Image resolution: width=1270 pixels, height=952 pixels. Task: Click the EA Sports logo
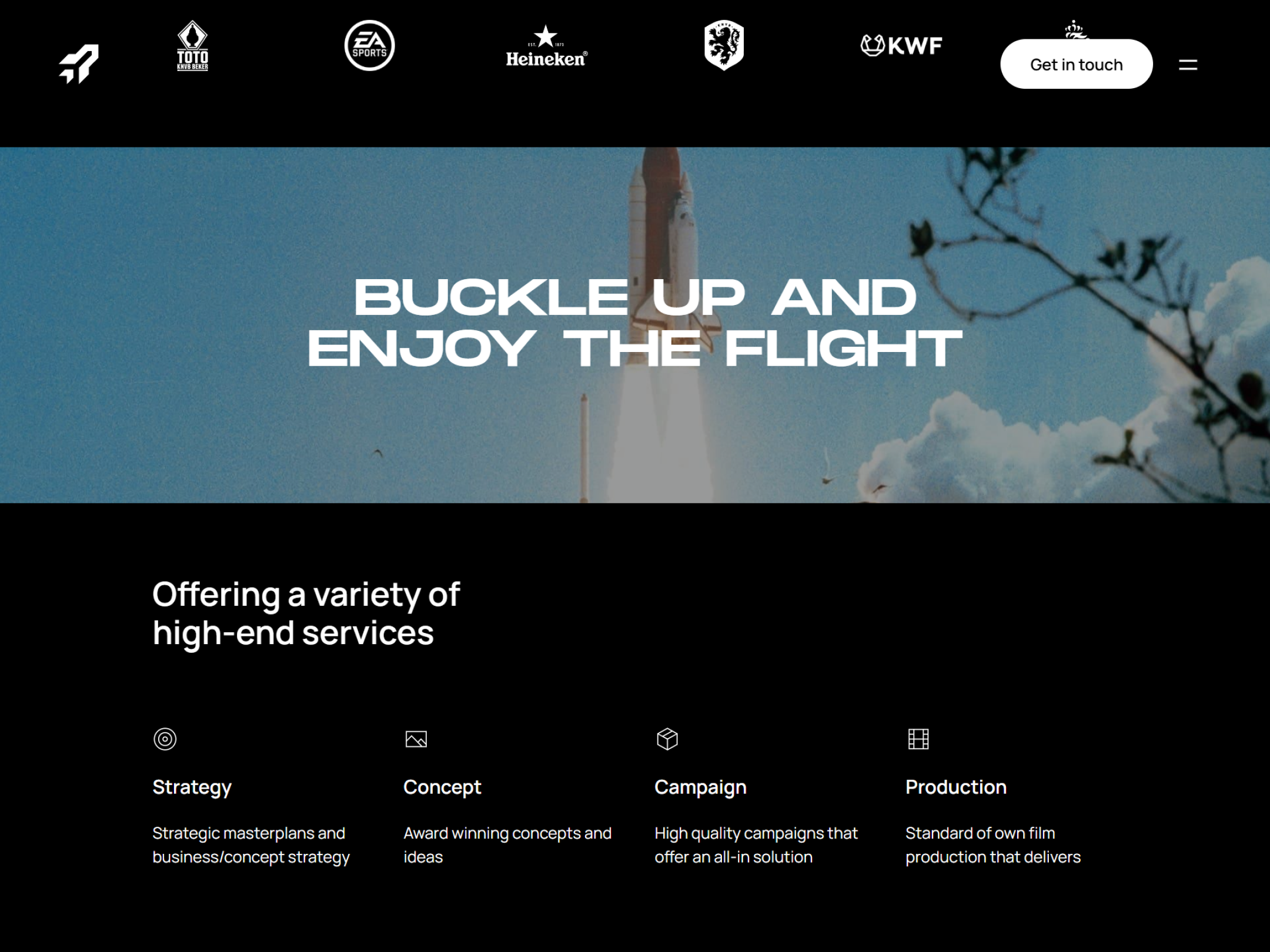(369, 46)
